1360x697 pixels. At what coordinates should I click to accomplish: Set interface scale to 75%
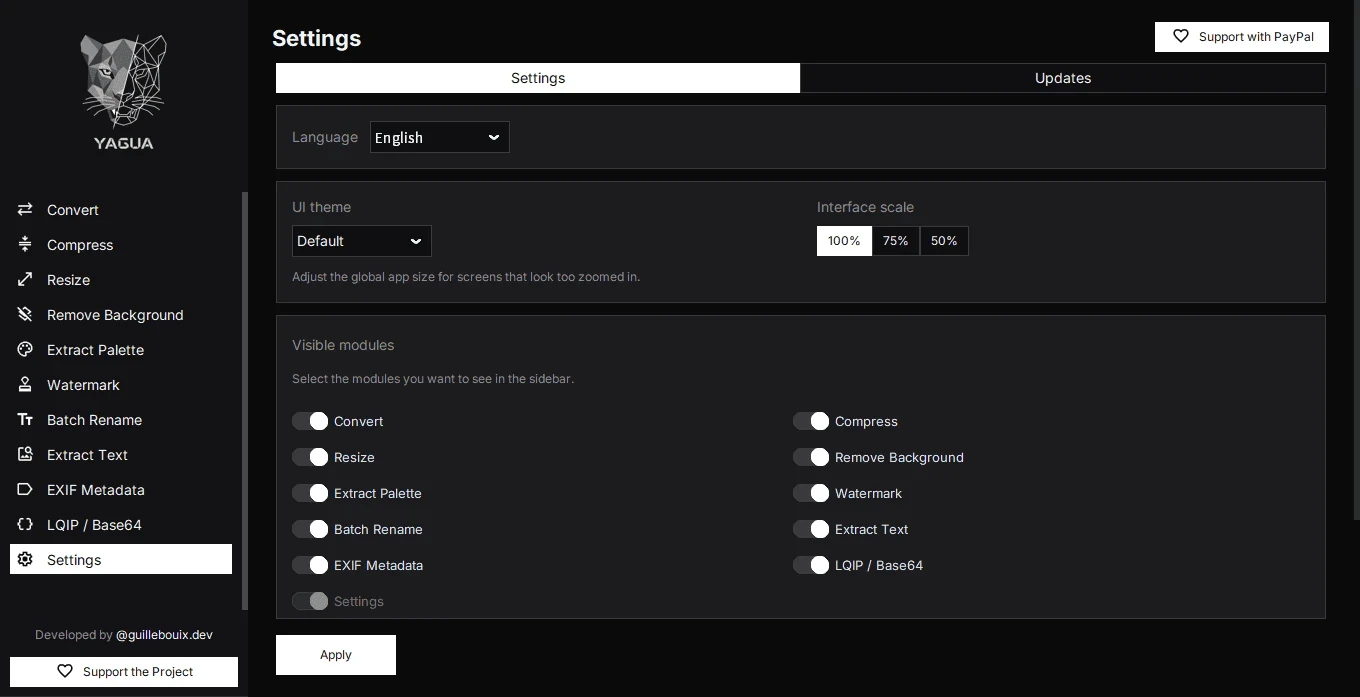(x=896, y=241)
